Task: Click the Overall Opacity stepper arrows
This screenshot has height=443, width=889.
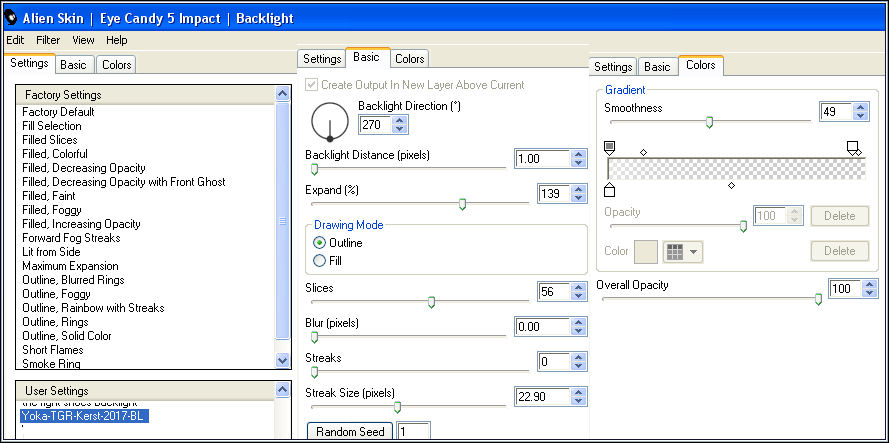Action: [x=870, y=289]
